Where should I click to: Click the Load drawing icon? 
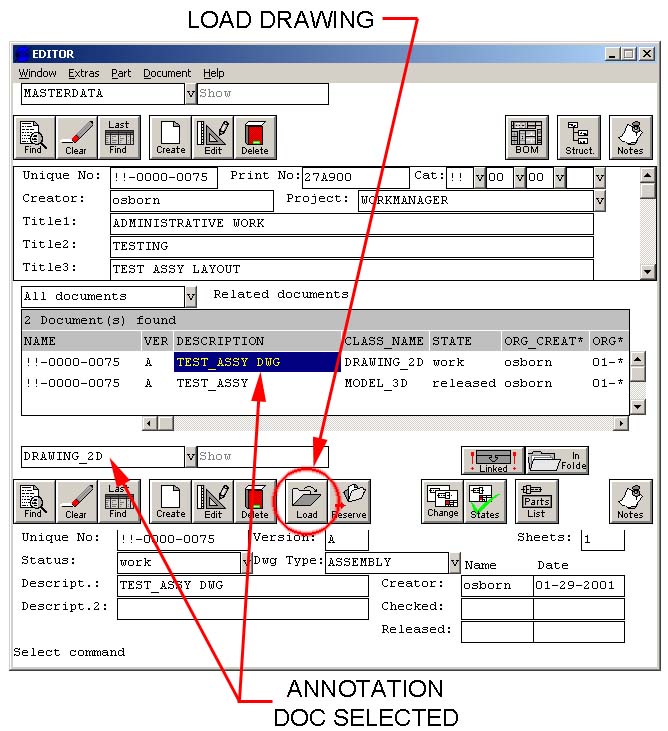306,501
